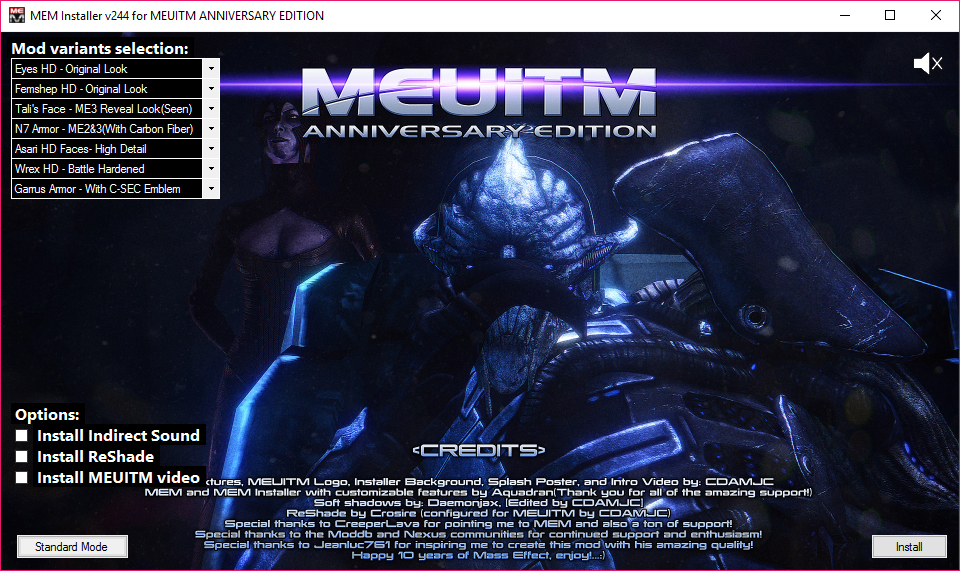Click the Install button
This screenshot has width=960, height=571.
click(x=909, y=547)
